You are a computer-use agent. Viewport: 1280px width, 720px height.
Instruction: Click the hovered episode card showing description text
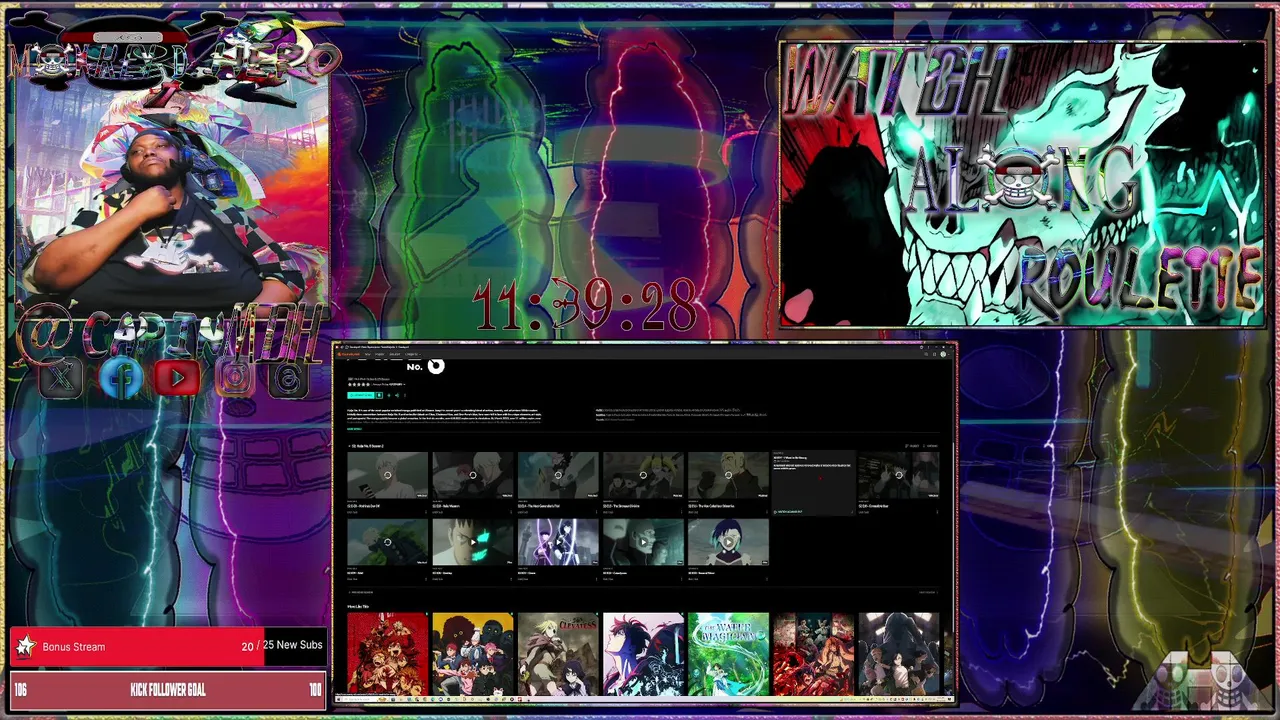(x=813, y=484)
